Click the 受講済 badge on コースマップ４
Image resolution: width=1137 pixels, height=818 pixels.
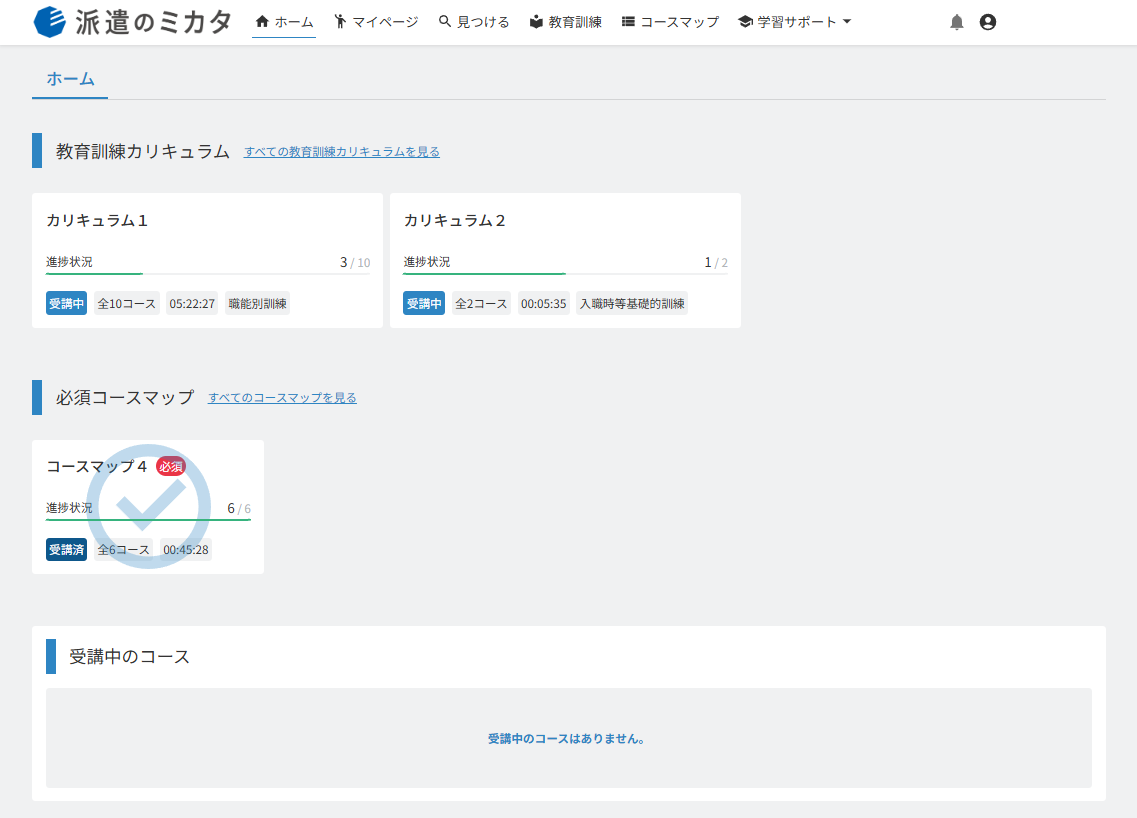[66, 550]
